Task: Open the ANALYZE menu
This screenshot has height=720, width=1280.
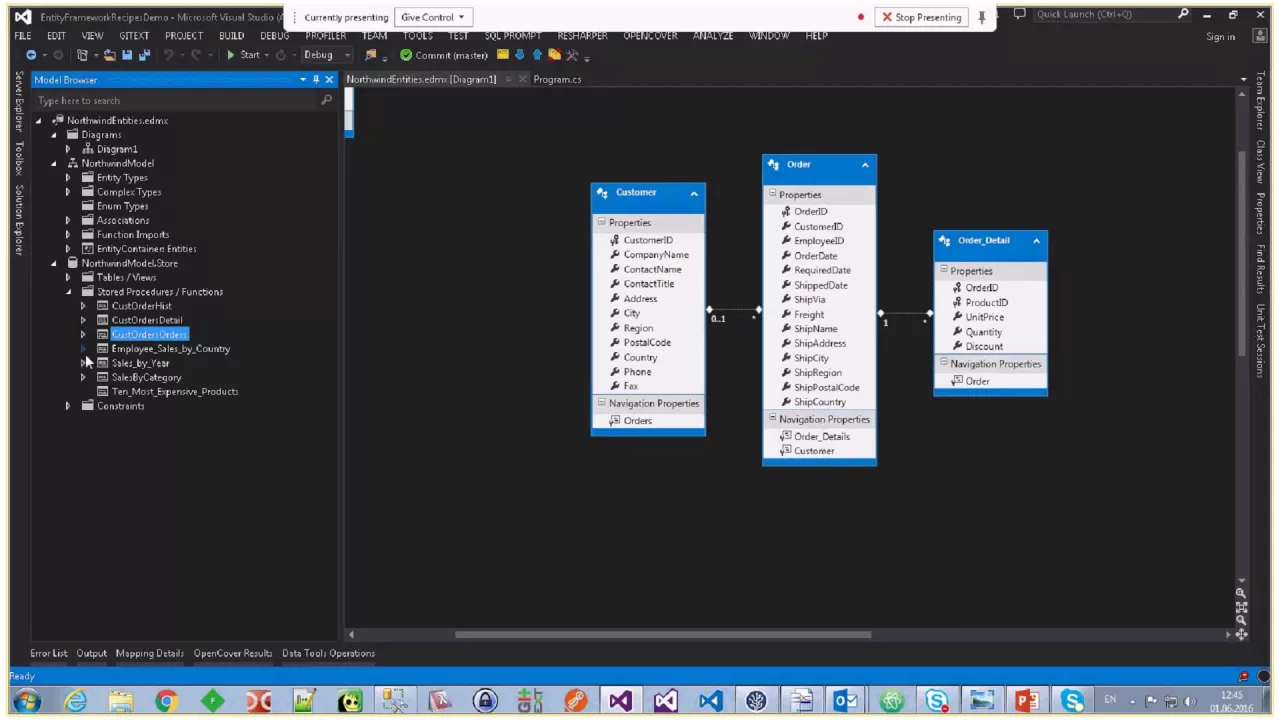Action: tap(712, 36)
